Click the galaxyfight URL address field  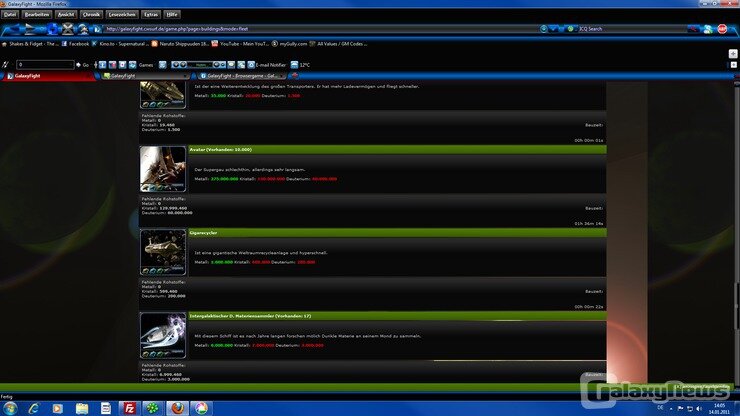click(321, 29)
